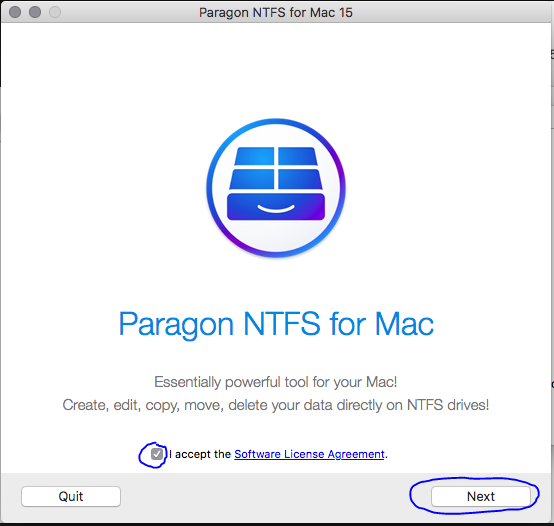Click the "Paragon NTFS for Mac 15" window title
Viewport: 554px width, 526px height.
point(276,12)
